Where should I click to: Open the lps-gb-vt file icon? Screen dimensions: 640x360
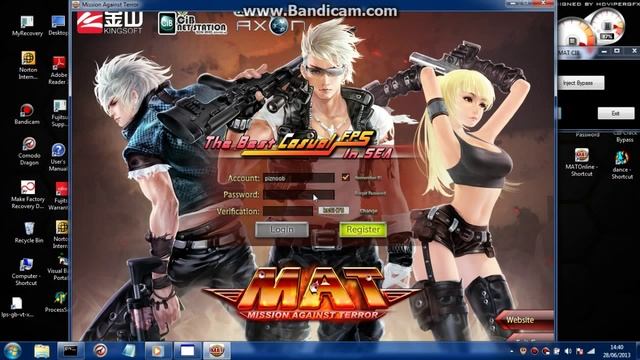tap(17, 307)
